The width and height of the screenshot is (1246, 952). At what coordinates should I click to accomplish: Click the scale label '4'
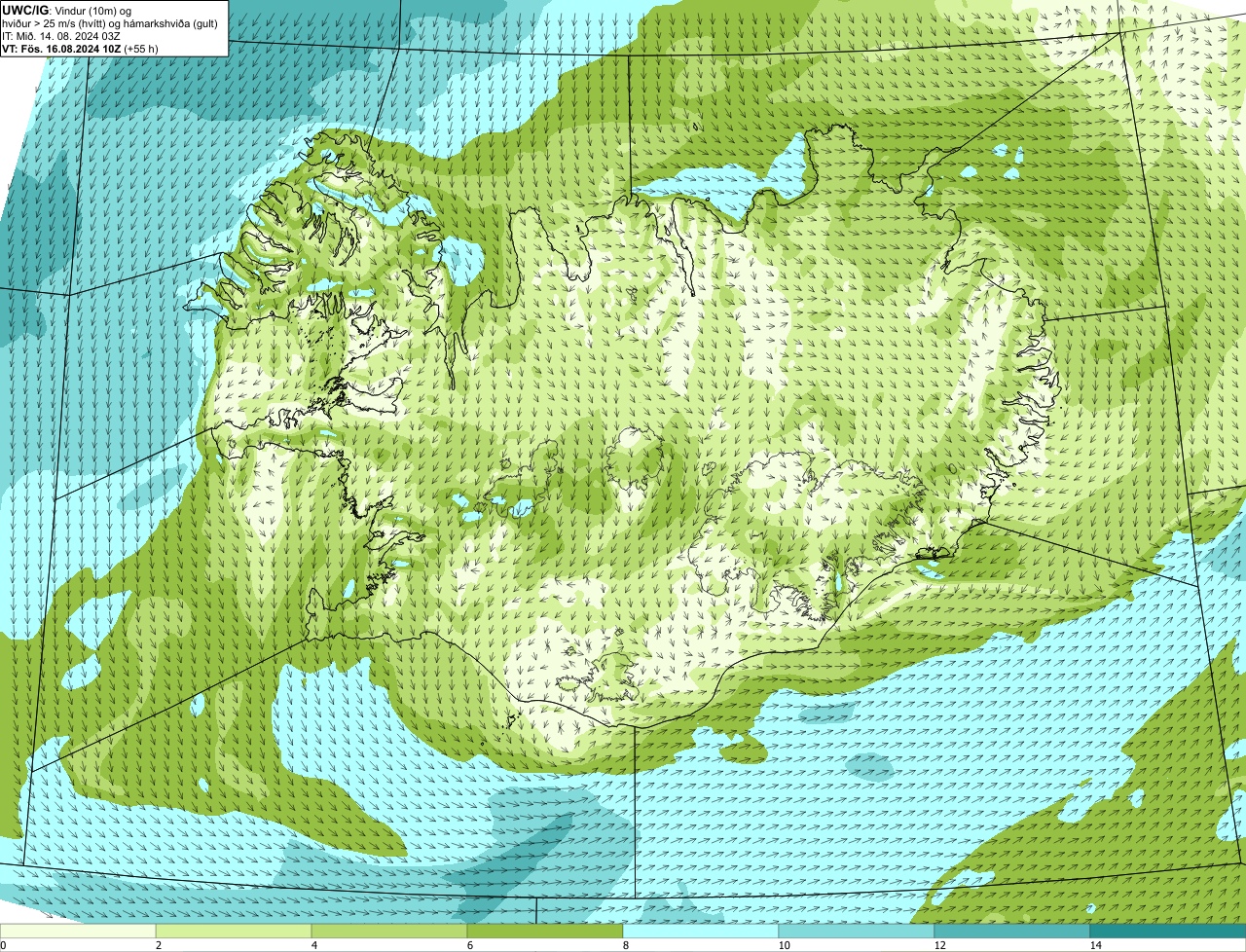(313, 945)
